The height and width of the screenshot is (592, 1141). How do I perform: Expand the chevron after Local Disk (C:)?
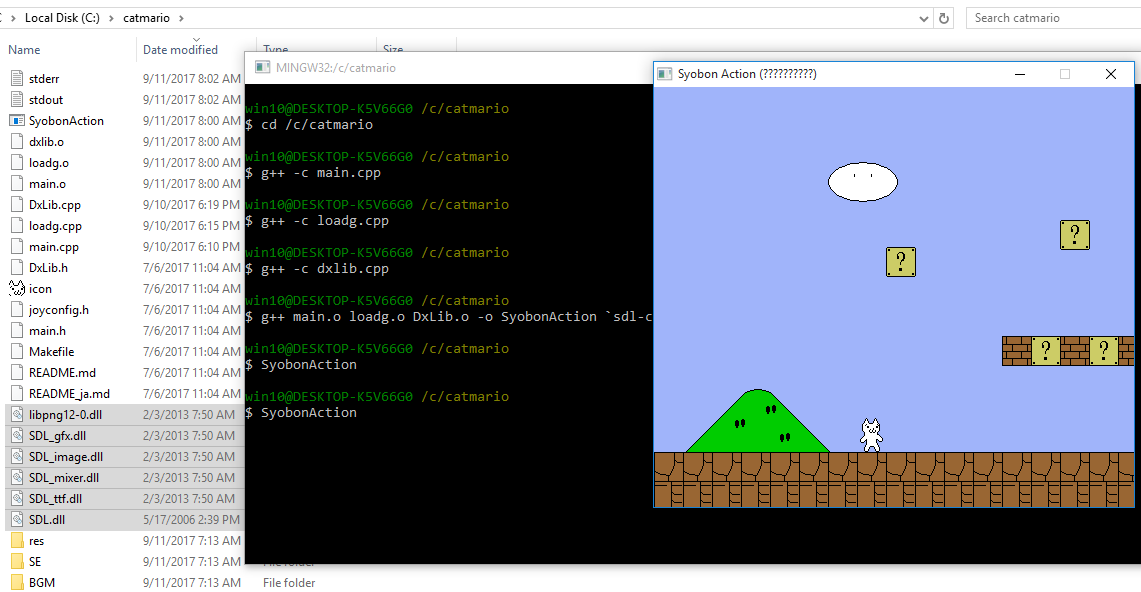click(x=111, y=18)
